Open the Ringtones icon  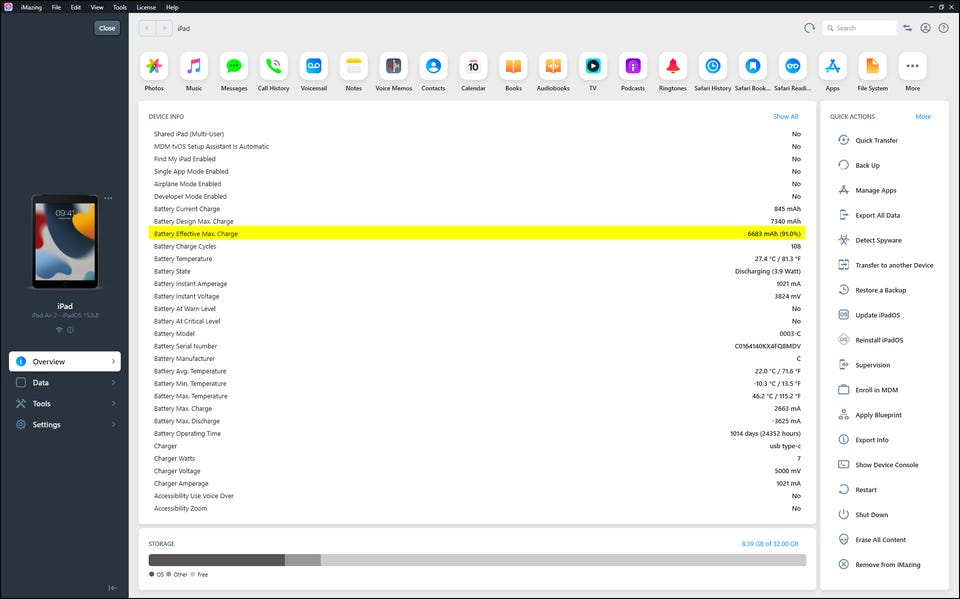tap(673, 66)
